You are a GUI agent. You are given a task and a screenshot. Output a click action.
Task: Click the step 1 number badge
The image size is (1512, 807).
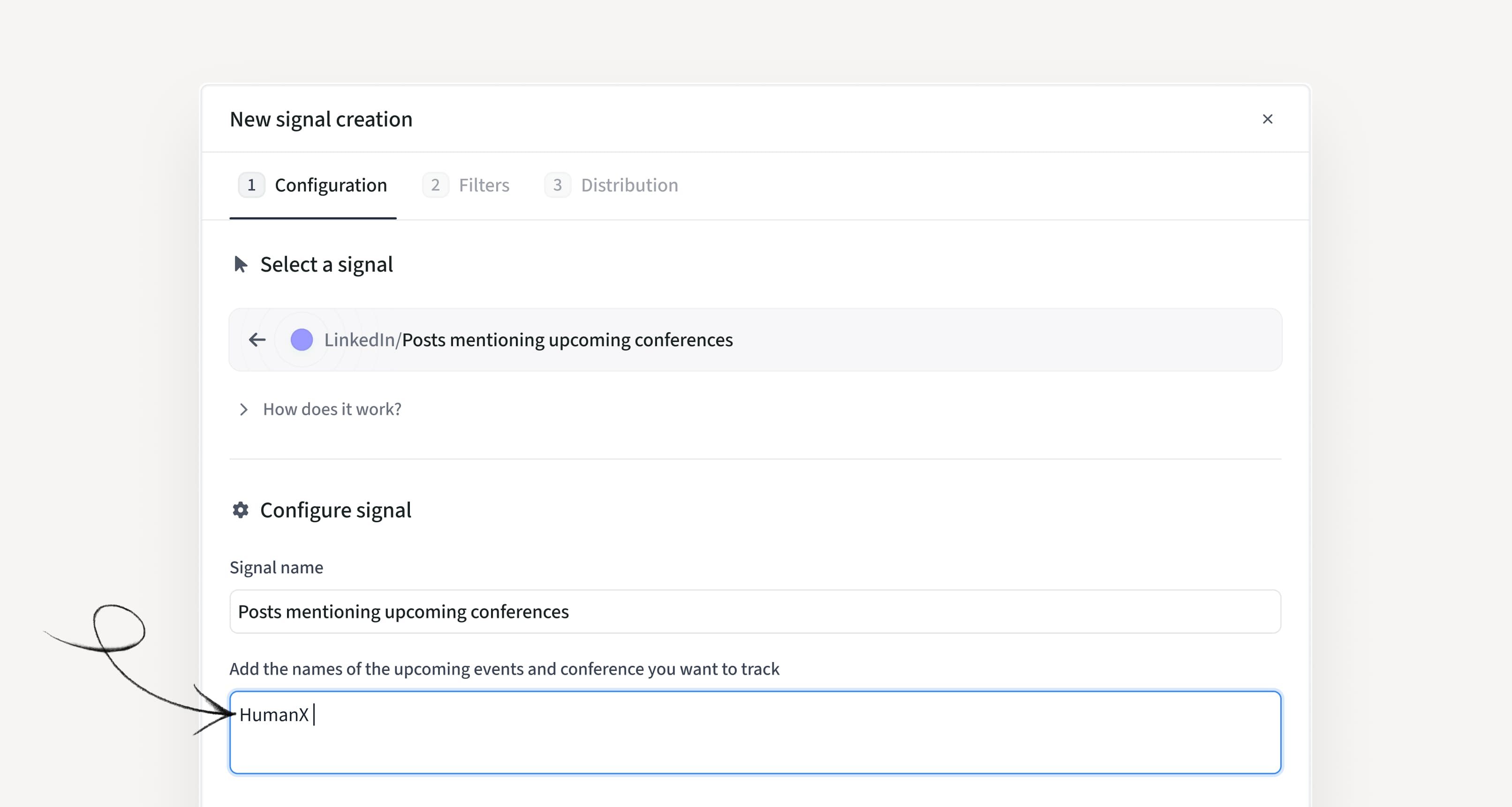[x=251, y=185]
